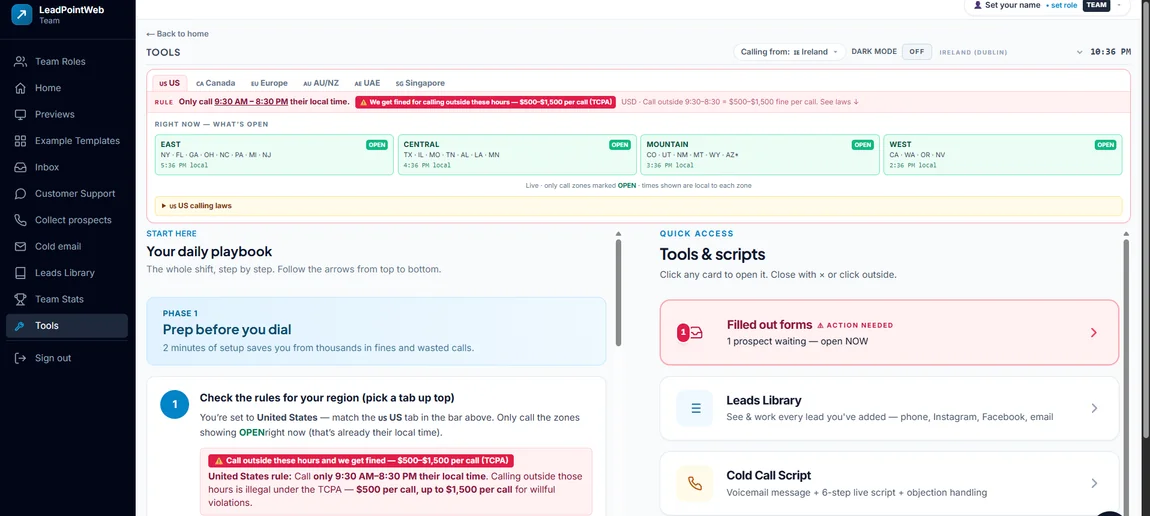Click the OPEN badge on WEST card
1150x516 pixels.
click(x=1105, y=145)
